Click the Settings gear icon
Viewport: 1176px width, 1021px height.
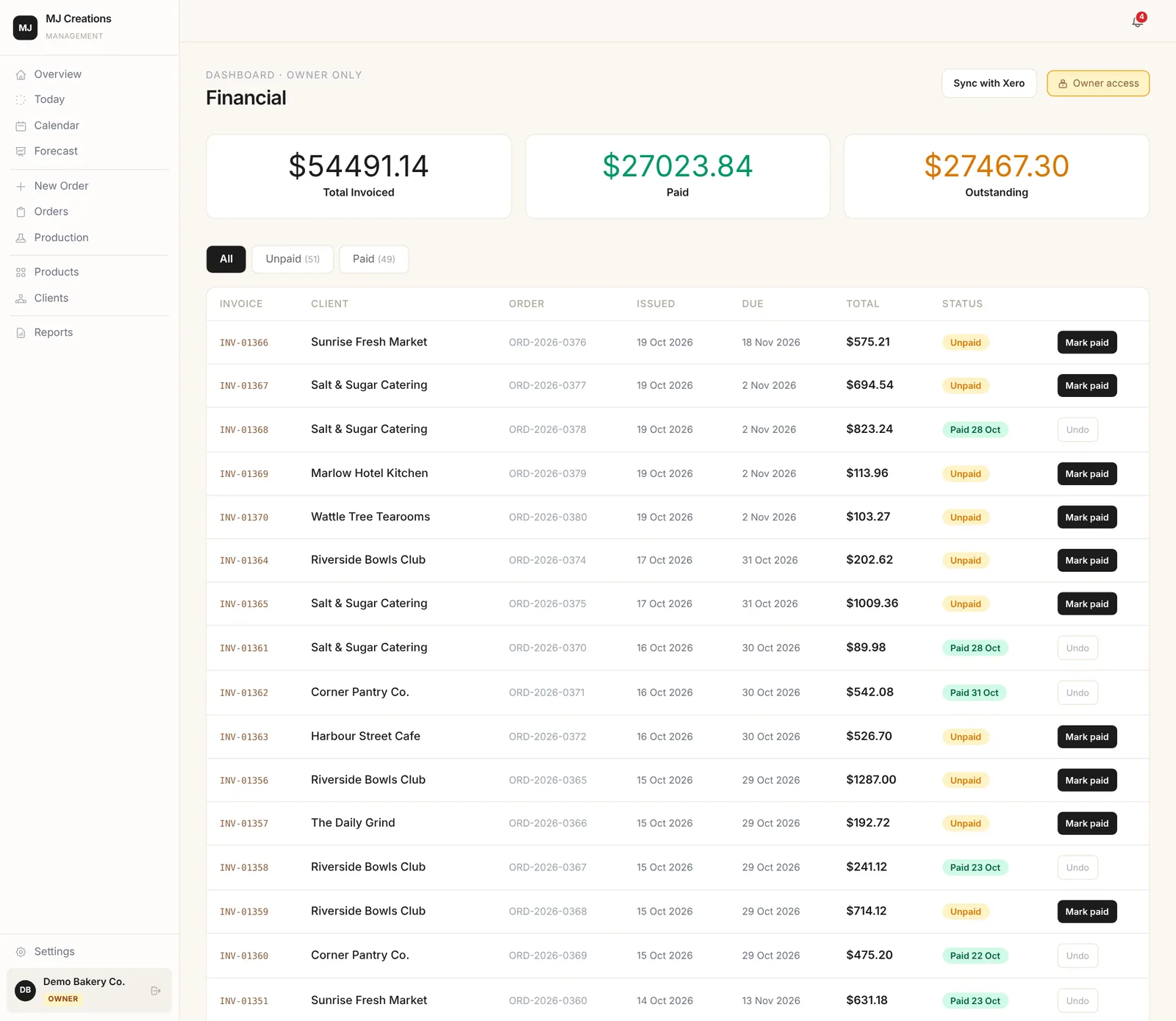21,952
